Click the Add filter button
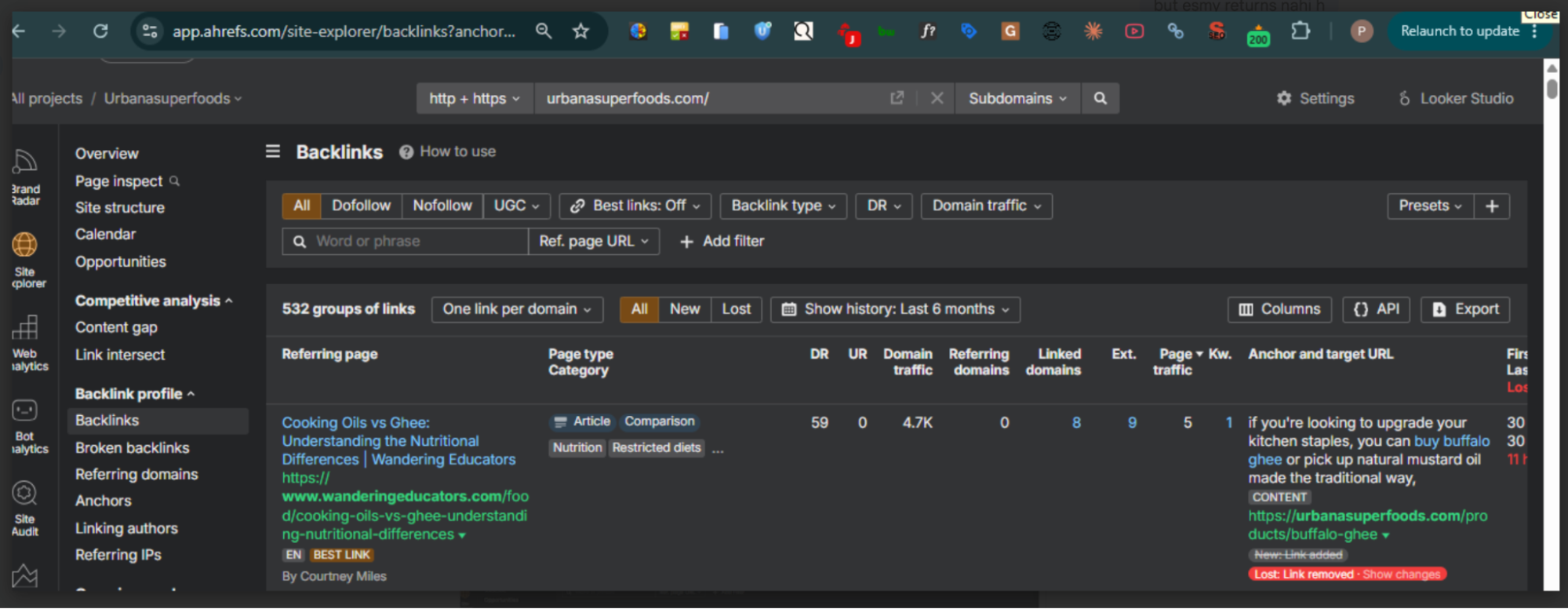Screen dimensions: 1568x609 pyautogui.click(x=722, y=241)
